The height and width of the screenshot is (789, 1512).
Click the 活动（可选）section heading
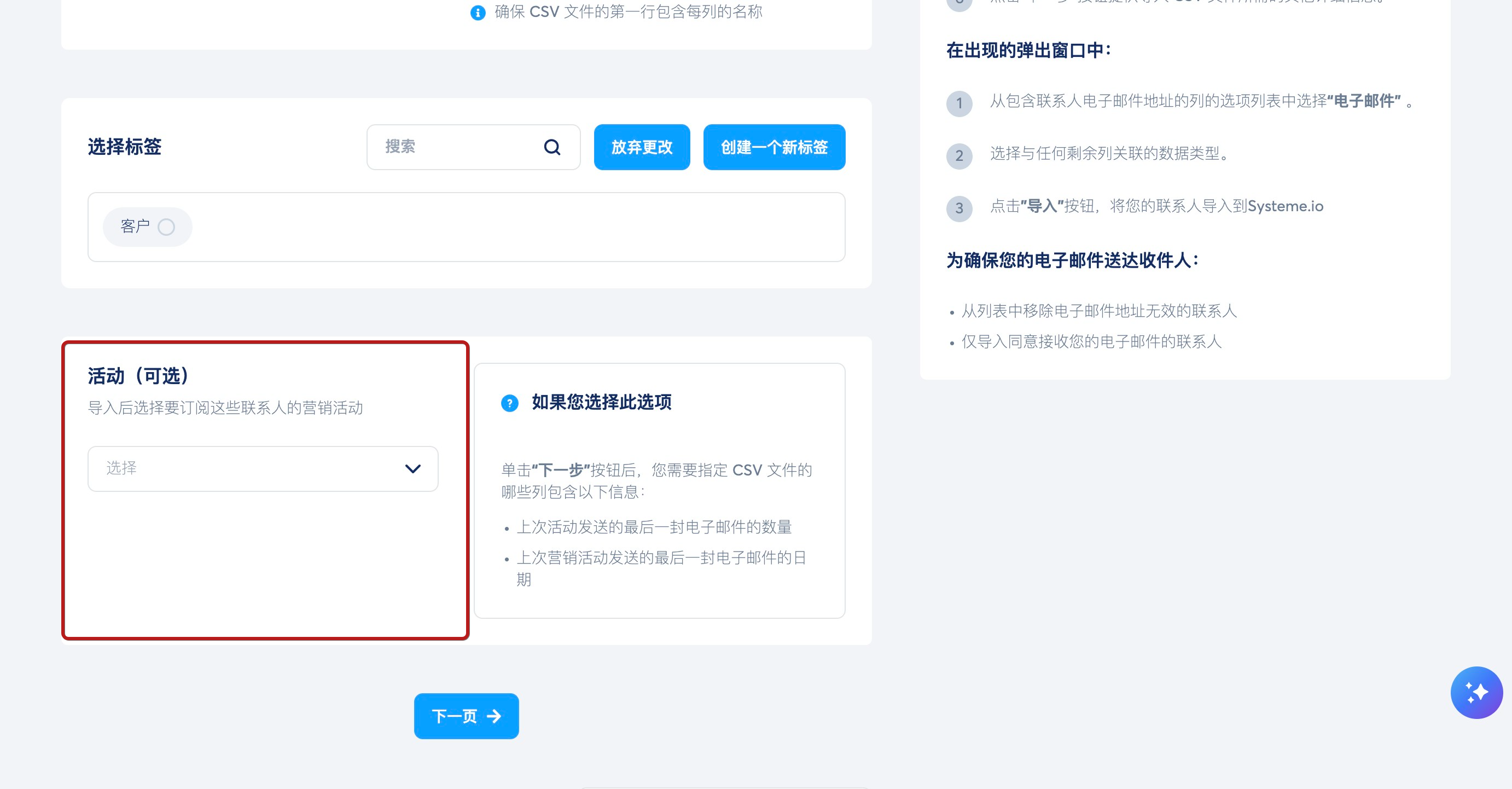coord(138,376)
